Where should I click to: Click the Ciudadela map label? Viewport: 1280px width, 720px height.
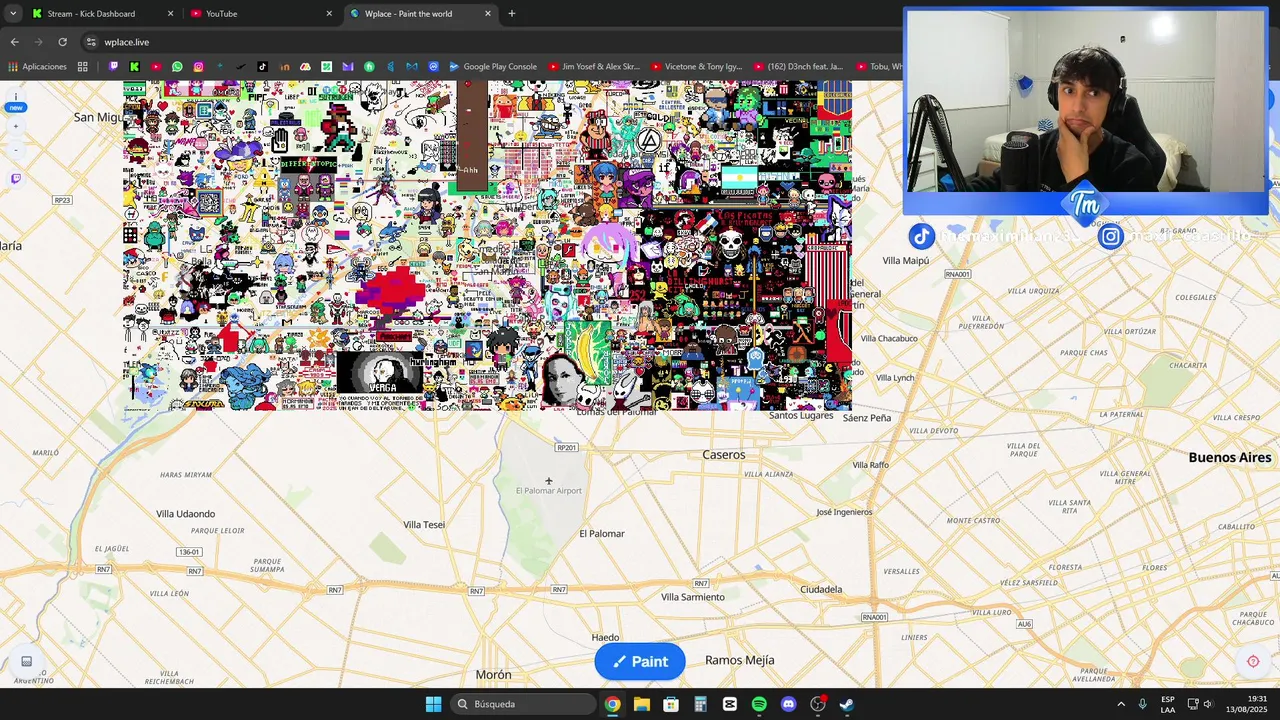[821, 590]
